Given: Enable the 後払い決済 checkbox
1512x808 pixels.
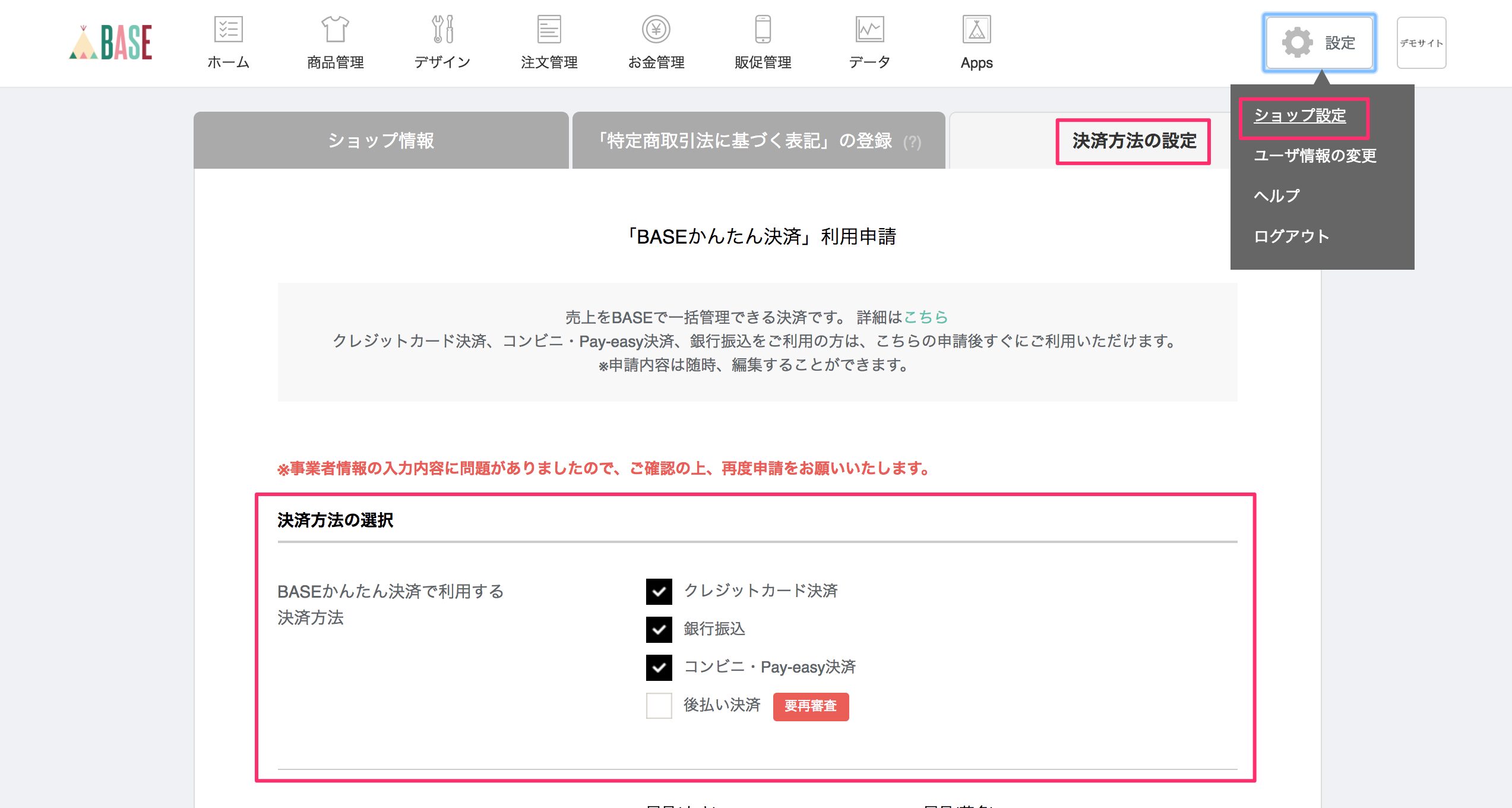Looking at the screenshot, I should pyautogui.click(x=659, y=705).
